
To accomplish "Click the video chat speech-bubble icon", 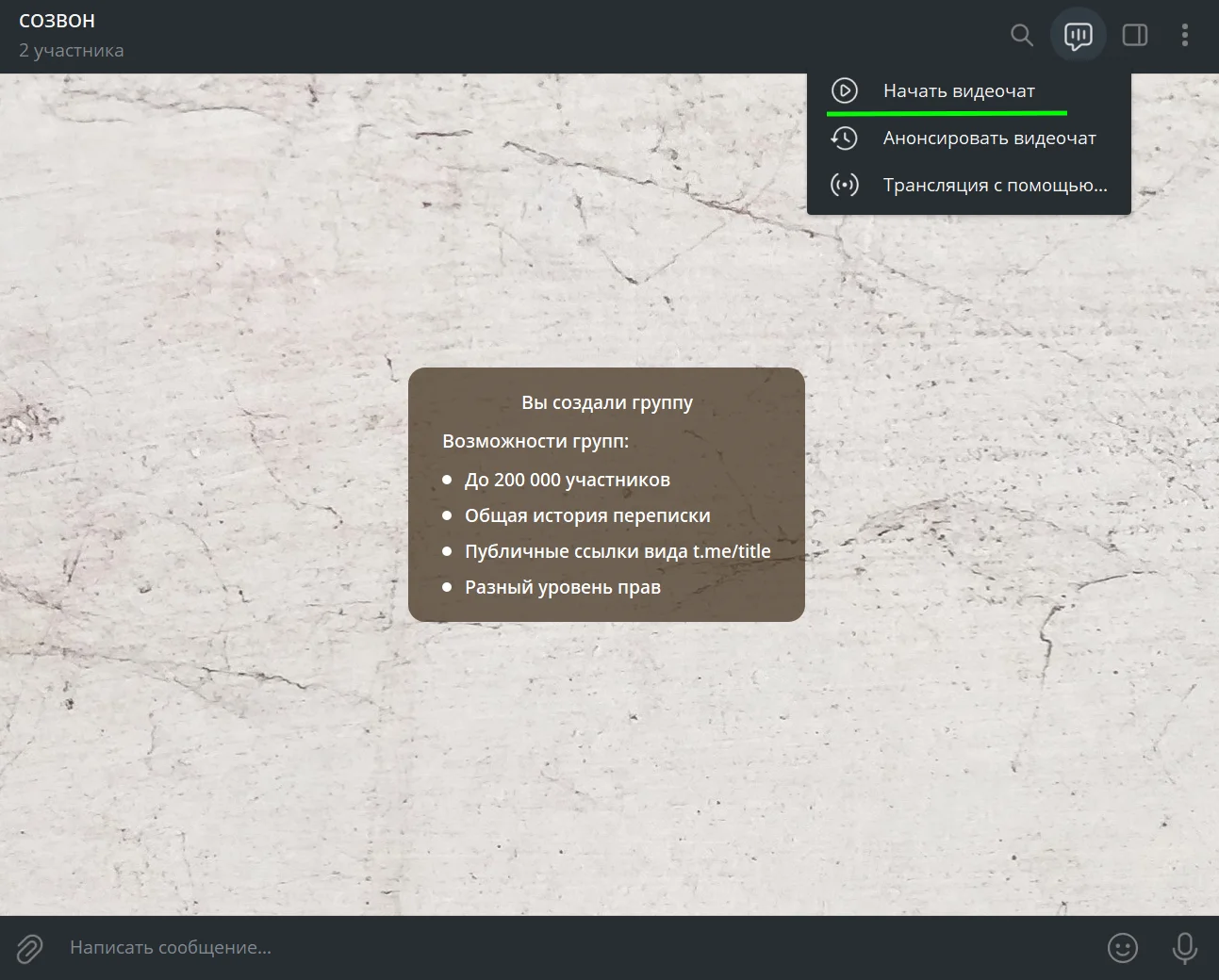I will [1079, 36].
